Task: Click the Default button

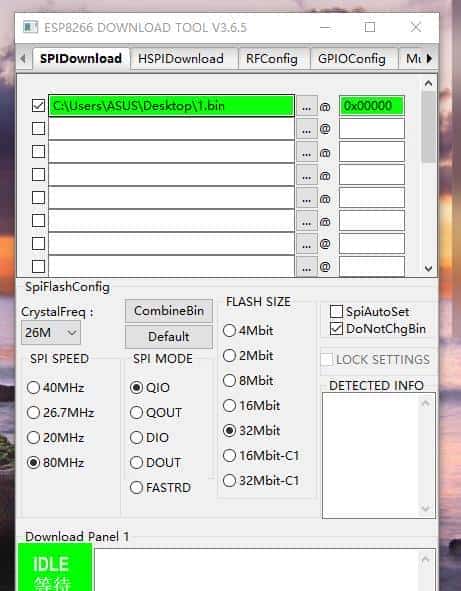Action: coord(169,336)
